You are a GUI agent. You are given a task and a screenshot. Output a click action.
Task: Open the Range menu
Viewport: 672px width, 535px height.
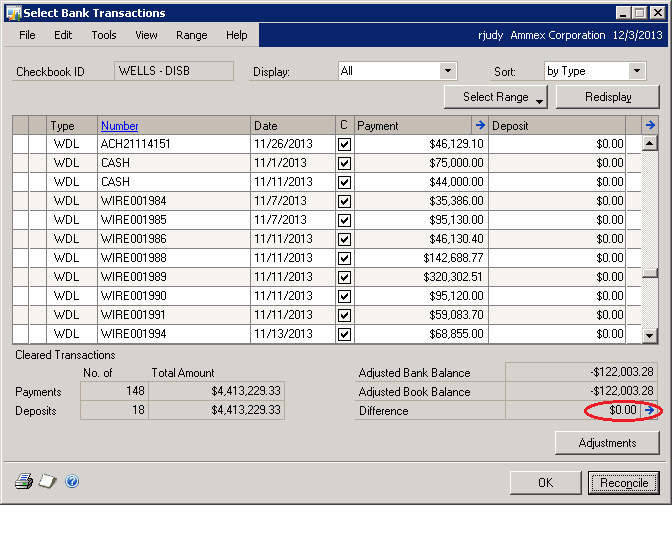click(192, 35)
